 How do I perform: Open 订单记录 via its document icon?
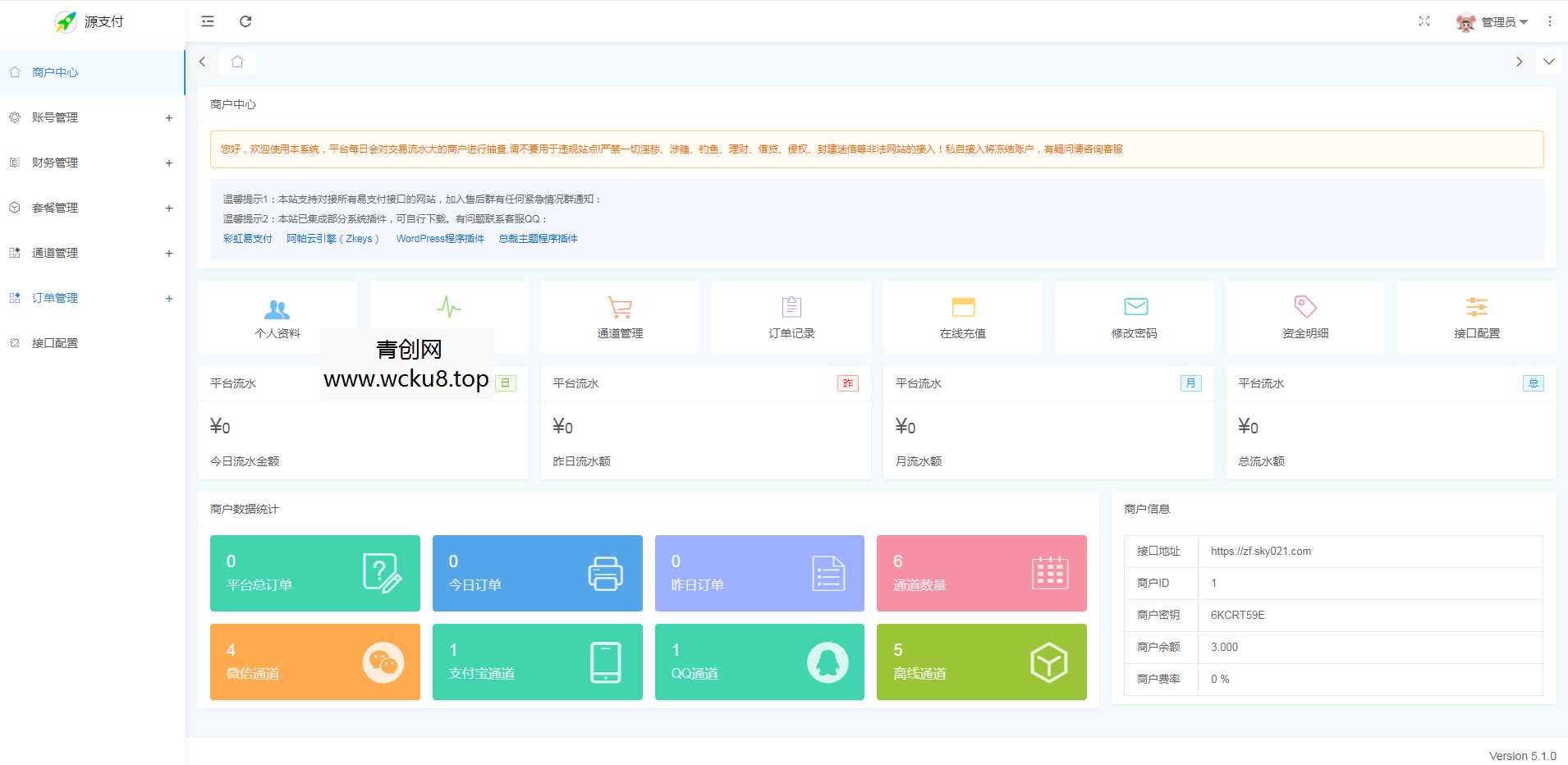point(790,305)
